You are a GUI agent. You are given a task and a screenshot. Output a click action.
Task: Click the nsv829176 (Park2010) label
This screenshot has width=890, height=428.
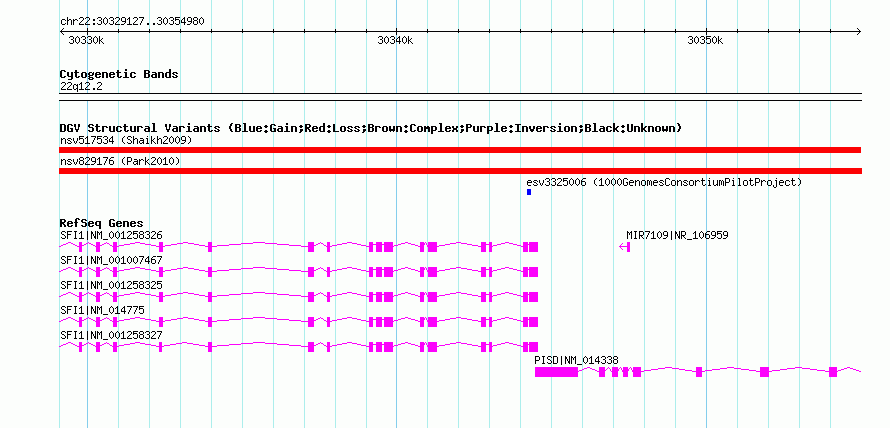[x=120, y=161]
